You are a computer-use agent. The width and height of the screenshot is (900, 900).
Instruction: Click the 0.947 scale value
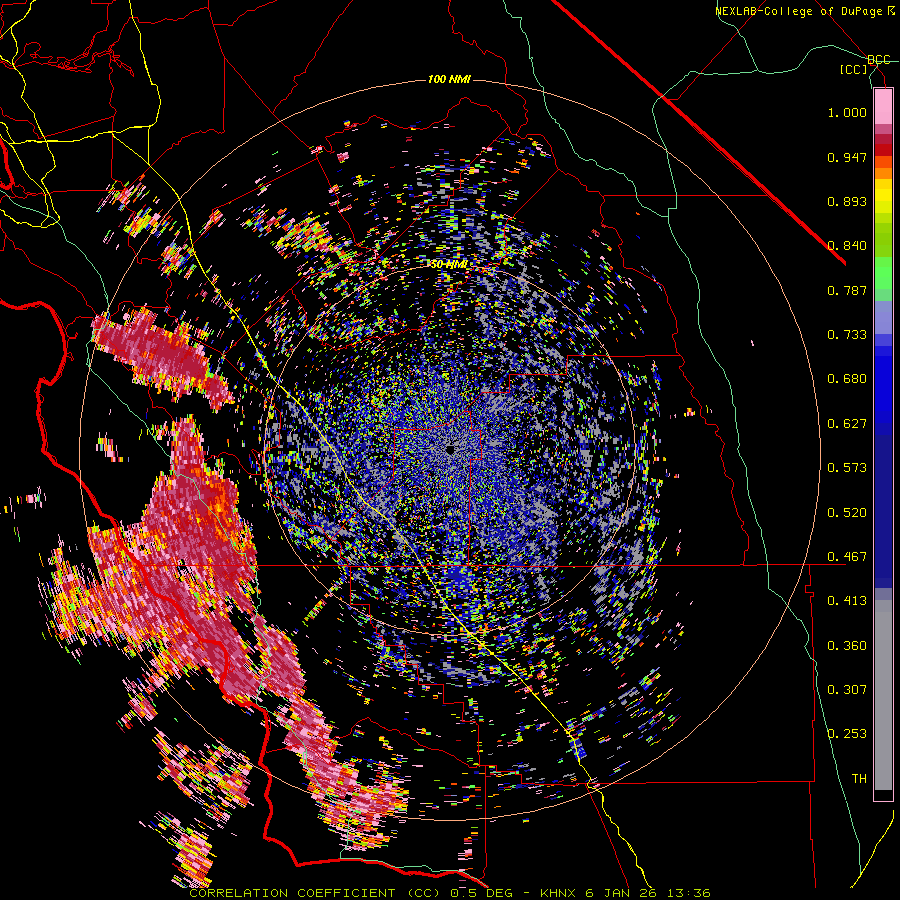[x=847, y=157]
